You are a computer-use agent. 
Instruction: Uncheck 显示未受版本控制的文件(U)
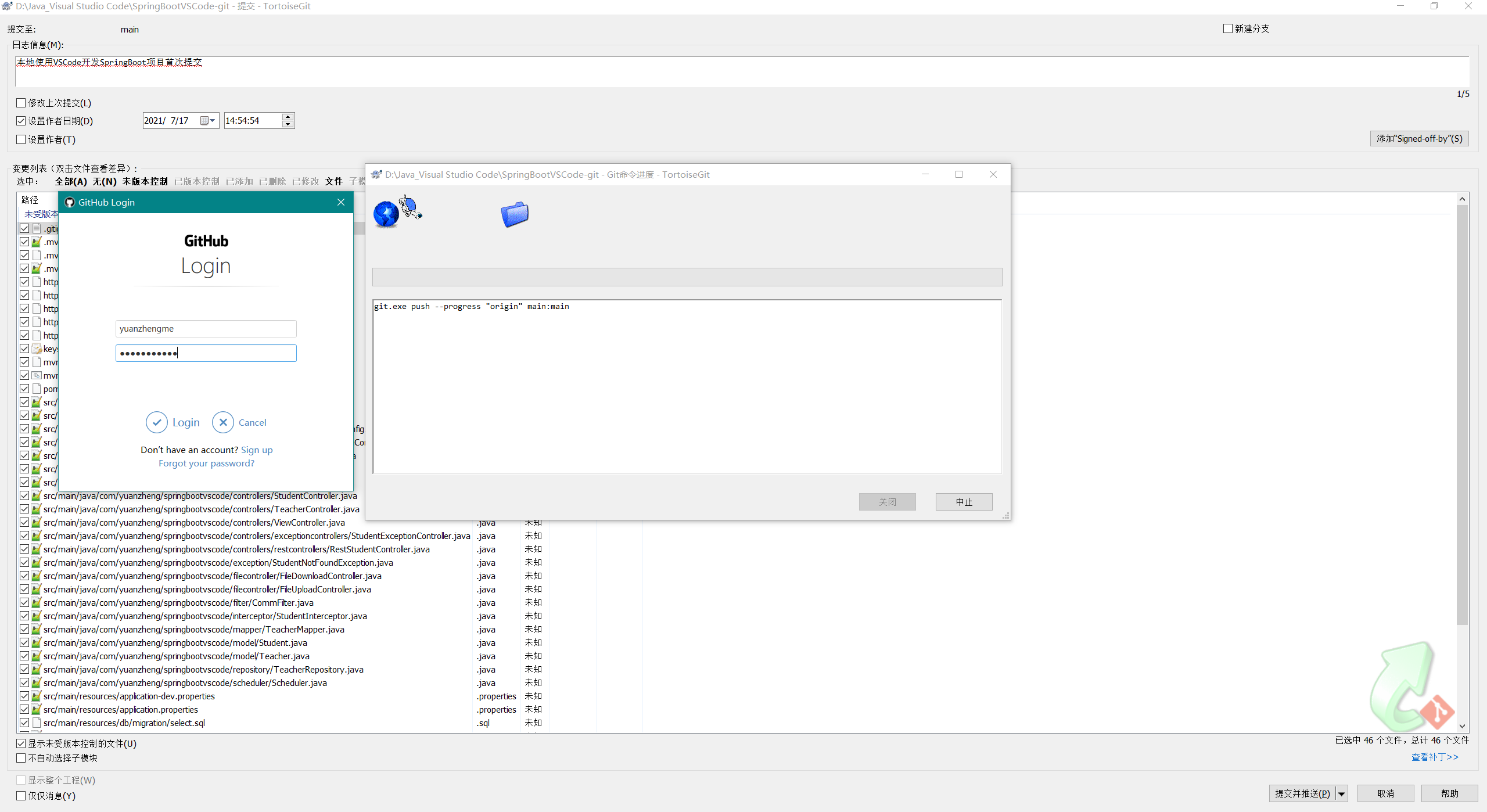21,743
